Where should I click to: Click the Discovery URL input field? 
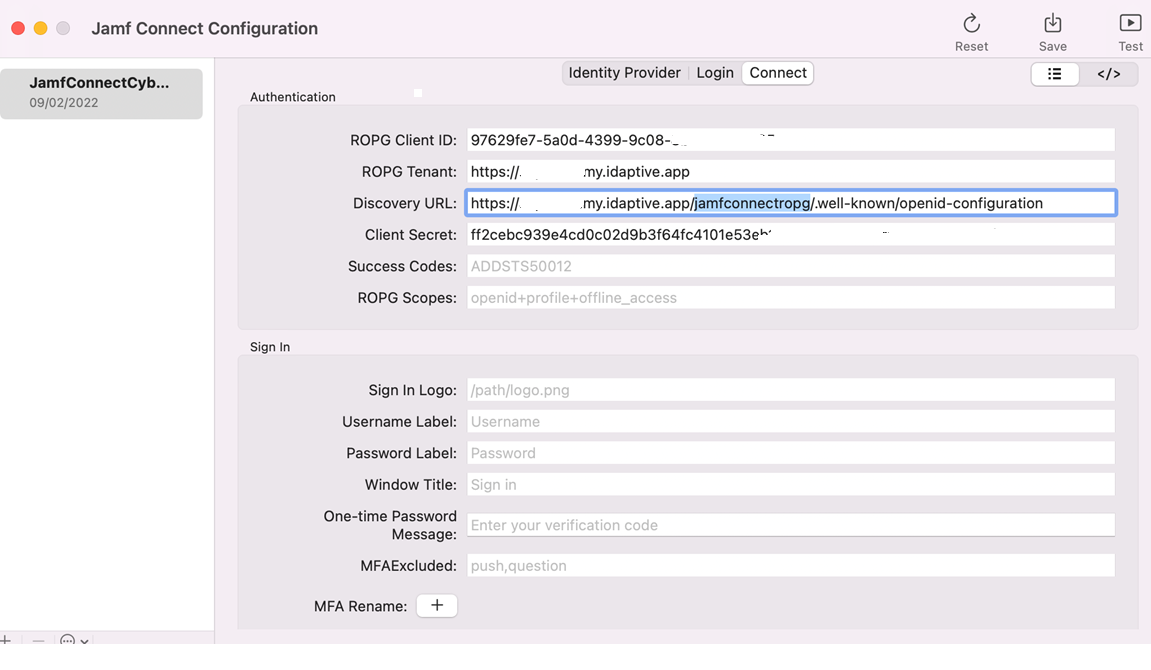[x=790, y=202]
